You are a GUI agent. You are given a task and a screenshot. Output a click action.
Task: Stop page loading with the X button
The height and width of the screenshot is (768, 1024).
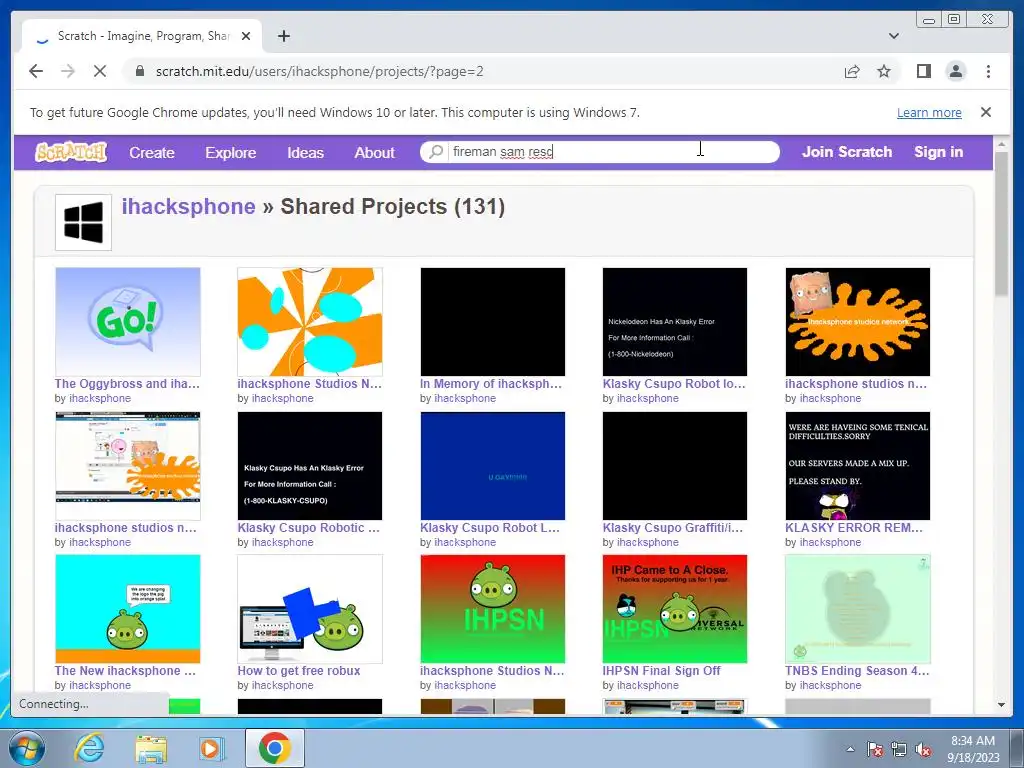click(x=100, y=71)
